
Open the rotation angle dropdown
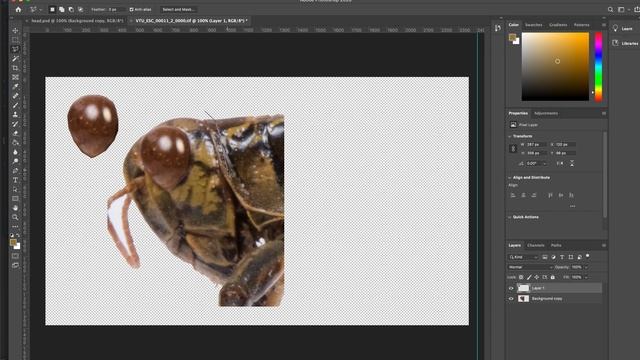(x=544, y=164)
